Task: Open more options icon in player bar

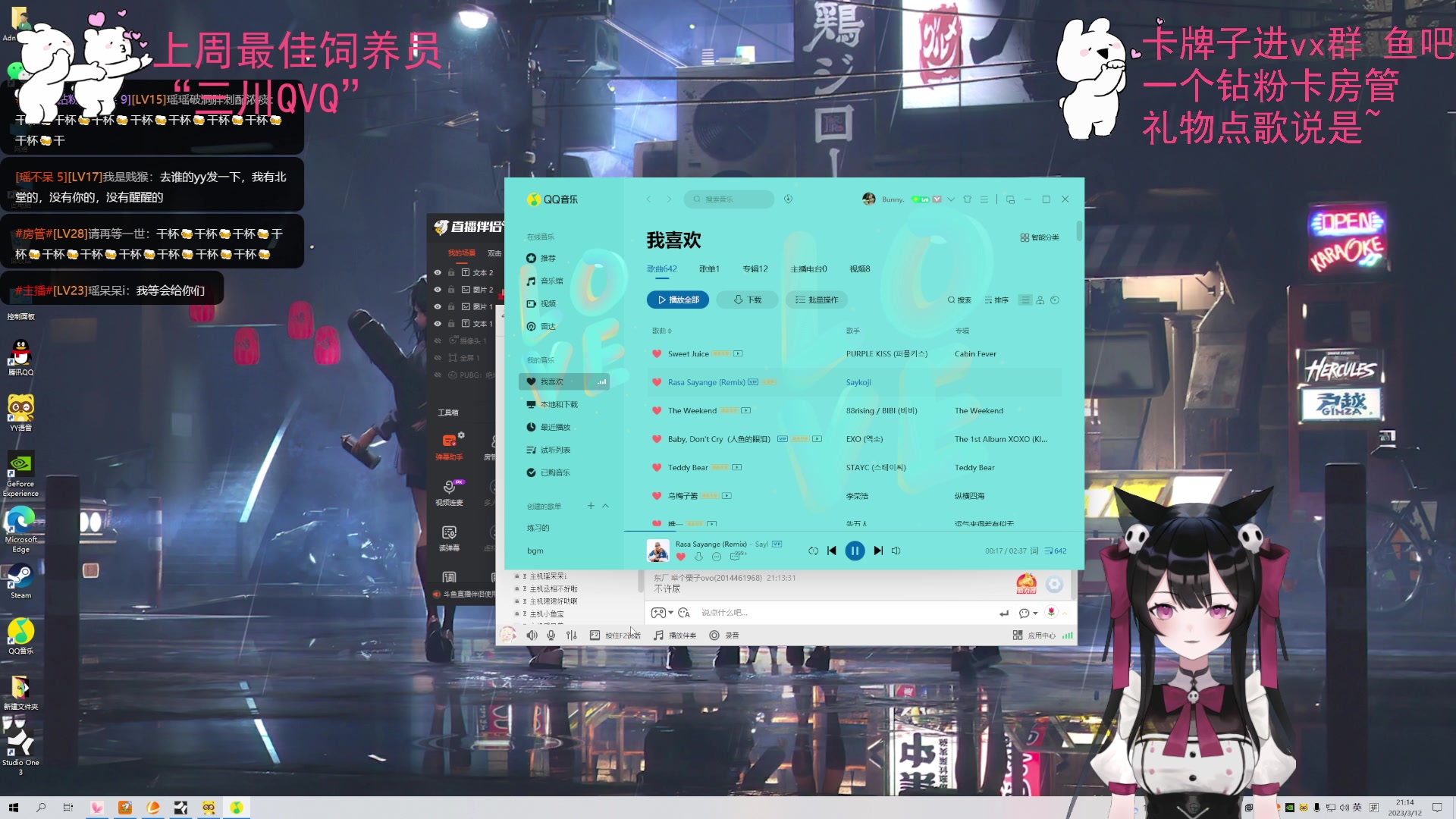Action: [717, 557]
